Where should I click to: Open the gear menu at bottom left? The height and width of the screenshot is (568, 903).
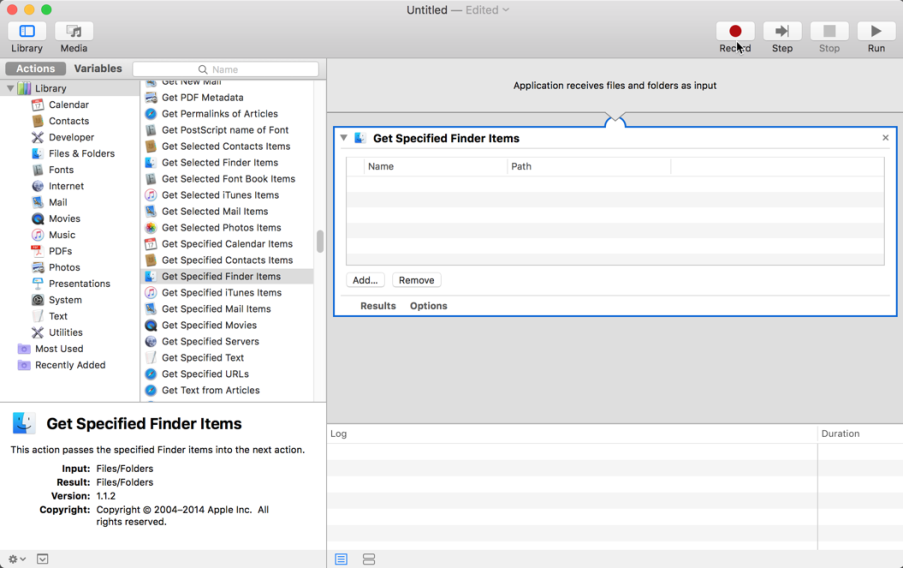(17, 559)
